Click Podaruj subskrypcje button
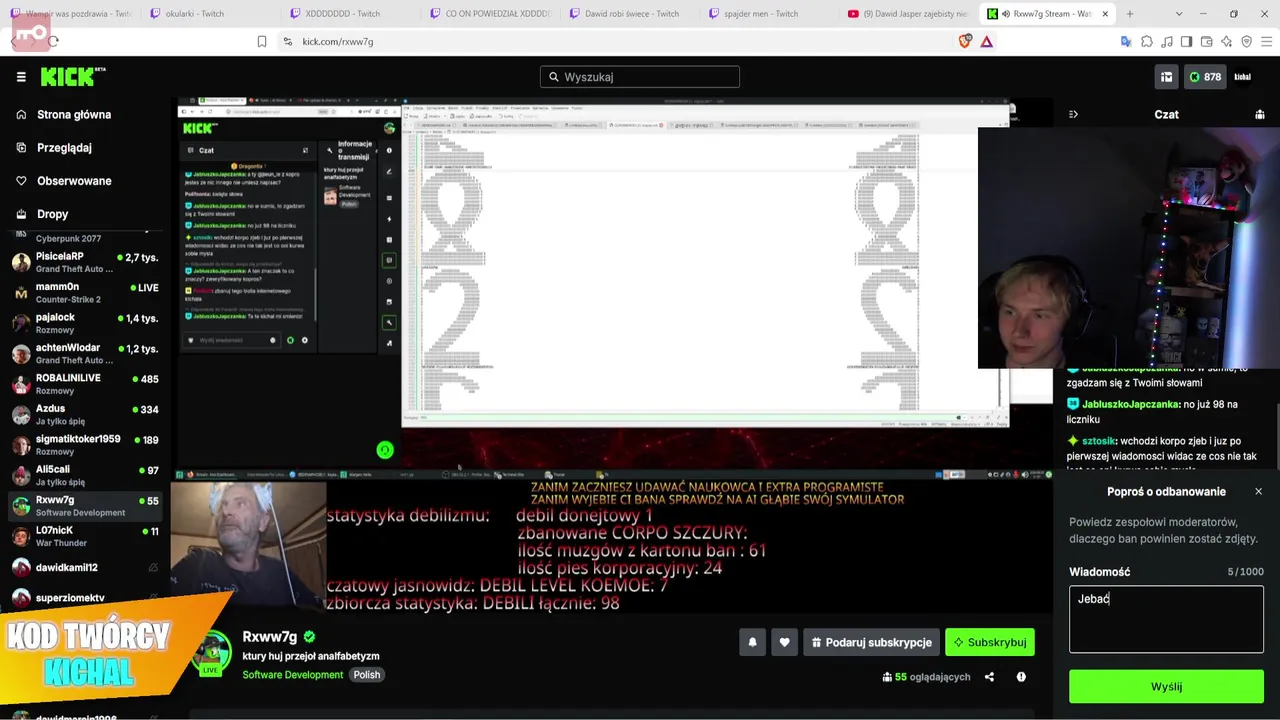The width and height of the screenshot is (1280, 720). point(871,642)
